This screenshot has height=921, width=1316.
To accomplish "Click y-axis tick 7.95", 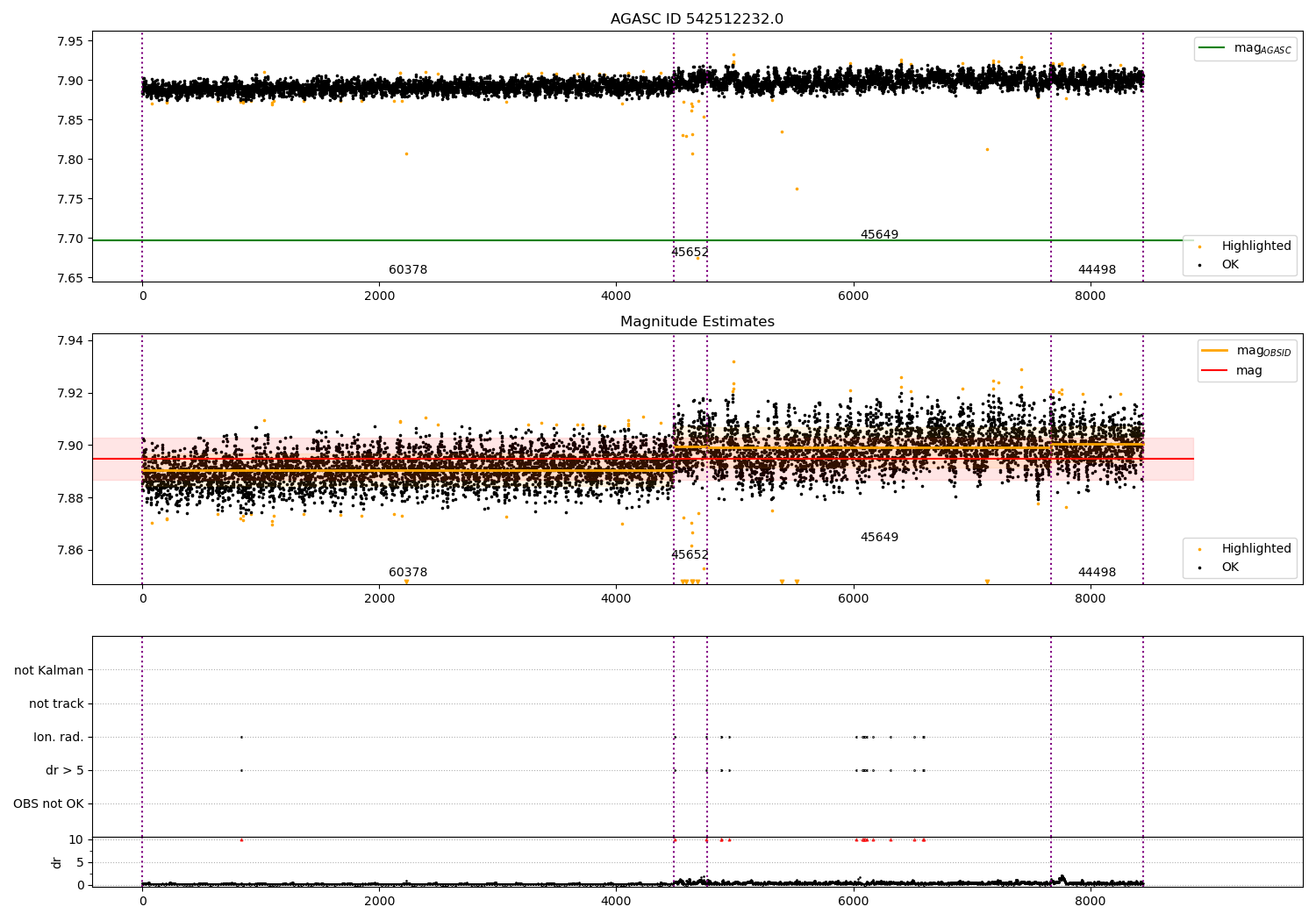I will click(70, 42).
